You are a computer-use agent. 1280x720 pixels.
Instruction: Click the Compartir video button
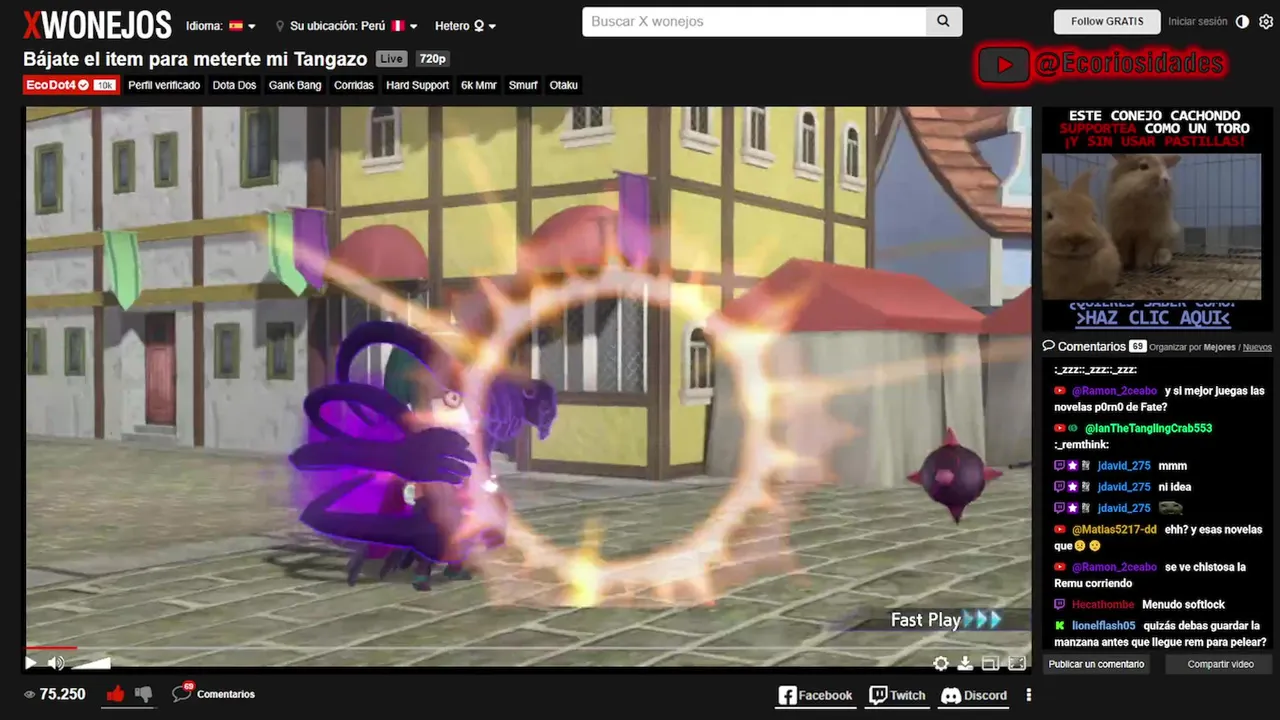point(1220,664)
